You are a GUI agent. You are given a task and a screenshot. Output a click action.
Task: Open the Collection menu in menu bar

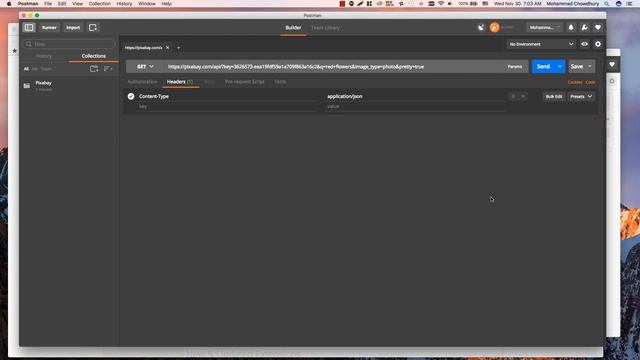(x=100, y=4)
